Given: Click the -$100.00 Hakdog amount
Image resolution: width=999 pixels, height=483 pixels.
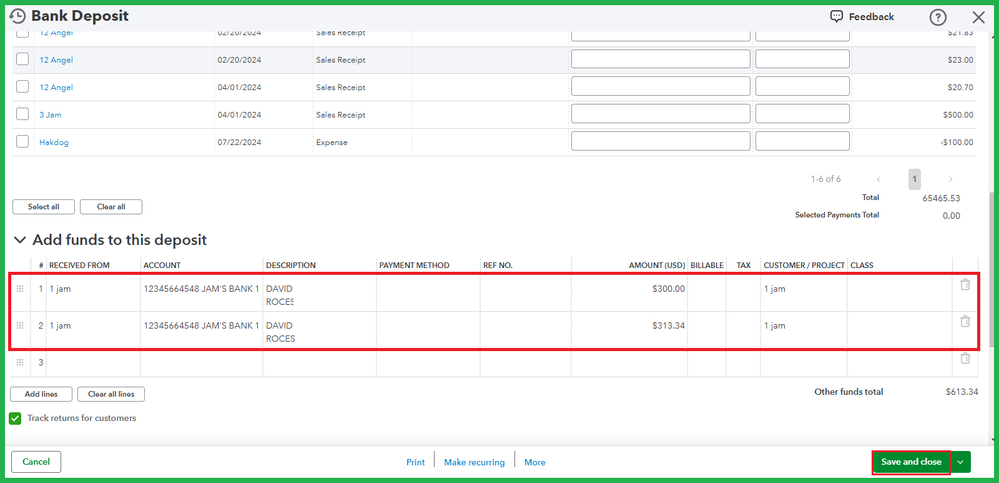Looking at the screenshot, I should [956, 142].
